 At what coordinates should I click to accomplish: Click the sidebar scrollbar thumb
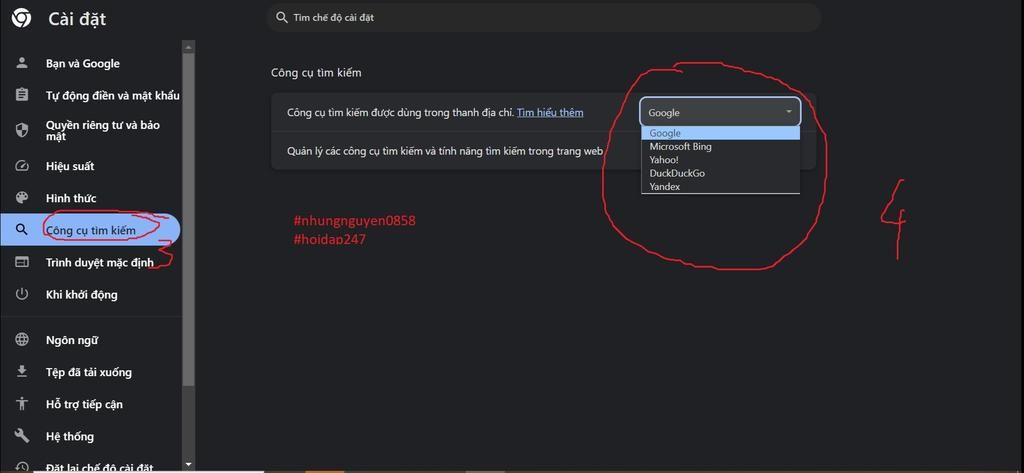(189, 220)
